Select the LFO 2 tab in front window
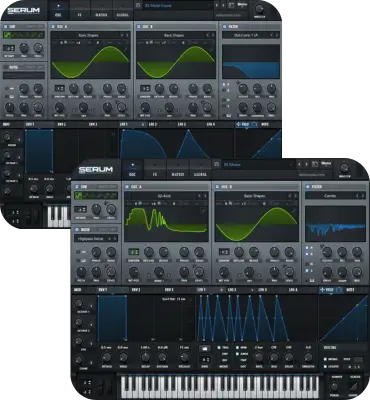This screenshot has height=400, width=370. 232,290
